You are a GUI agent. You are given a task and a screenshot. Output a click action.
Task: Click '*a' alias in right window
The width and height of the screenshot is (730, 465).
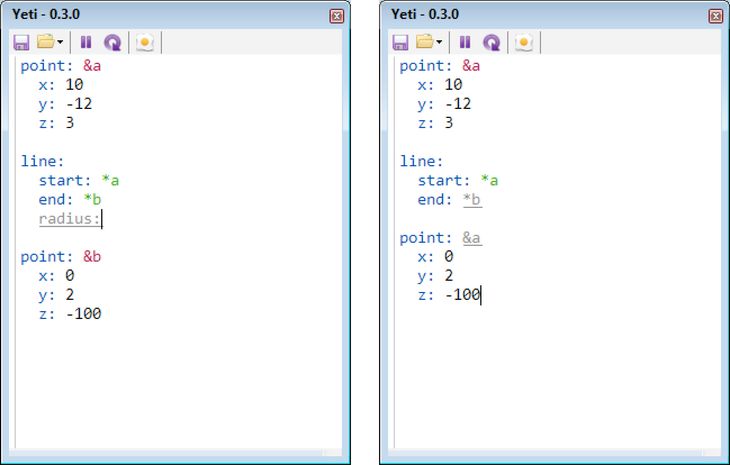pos(490,180)
